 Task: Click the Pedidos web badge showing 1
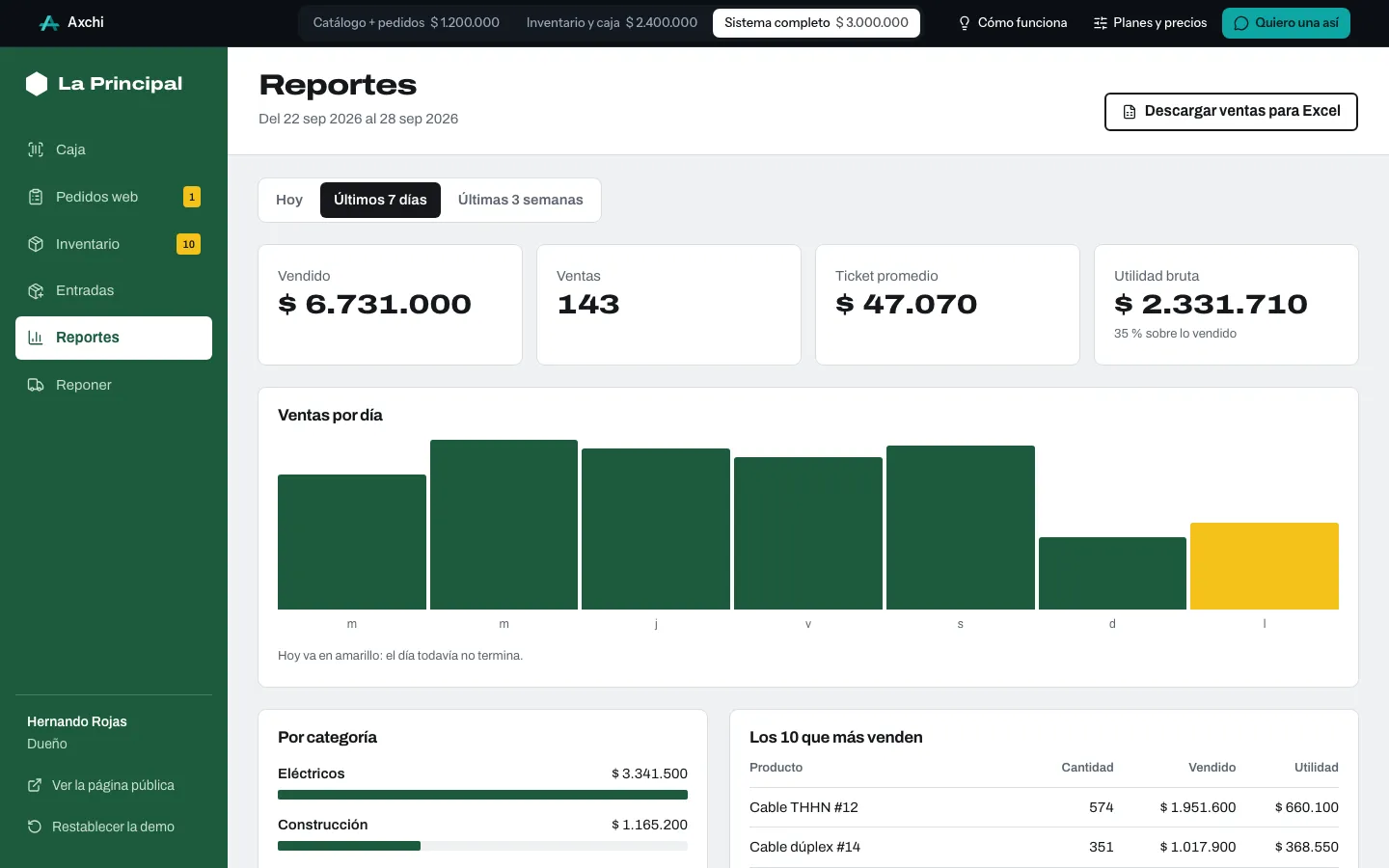192,197
